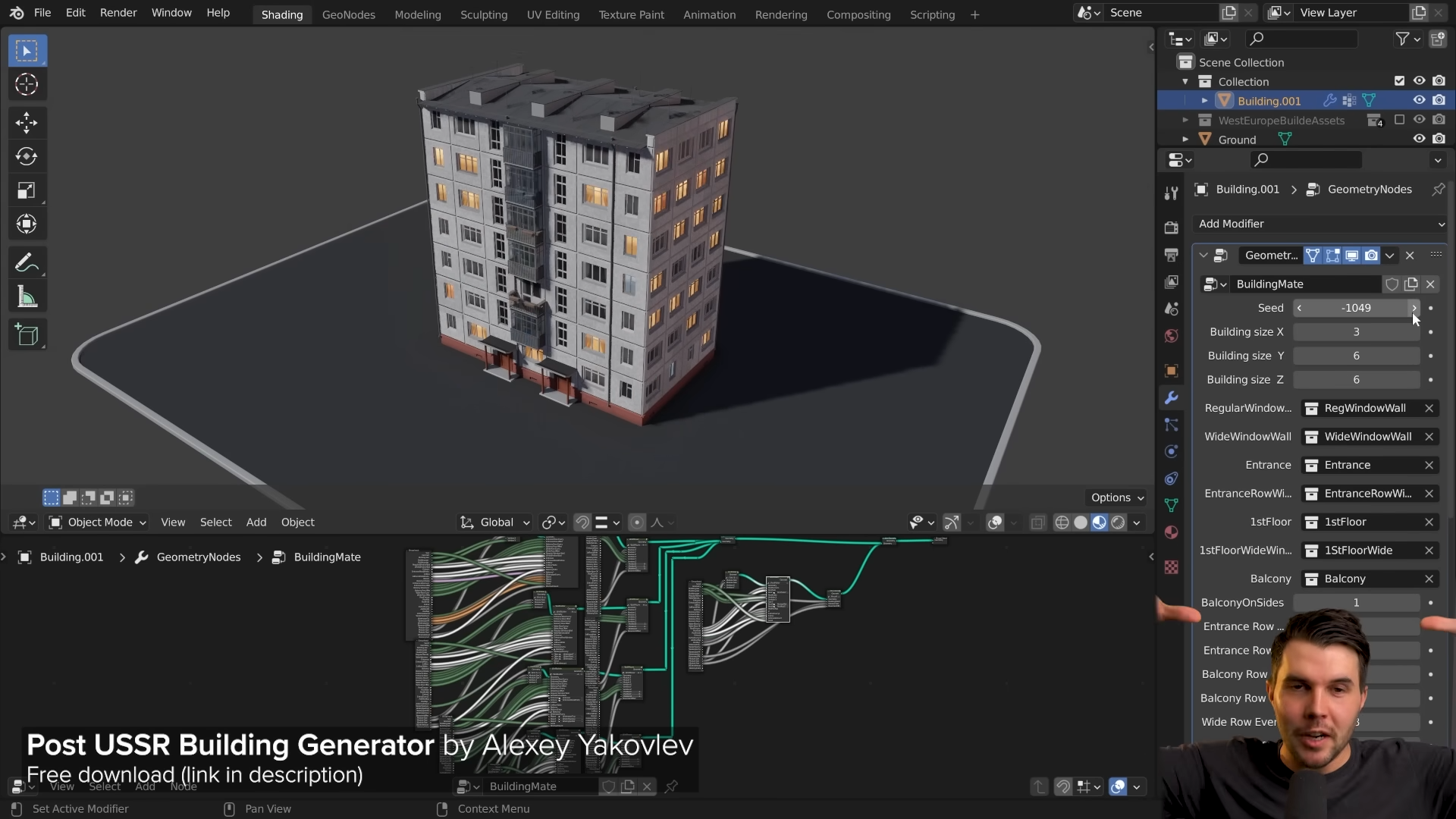Screen dimensions: 1456x819
Task: Switch to the GeoNodes workspace tab
Action: [x=348, y=14]
